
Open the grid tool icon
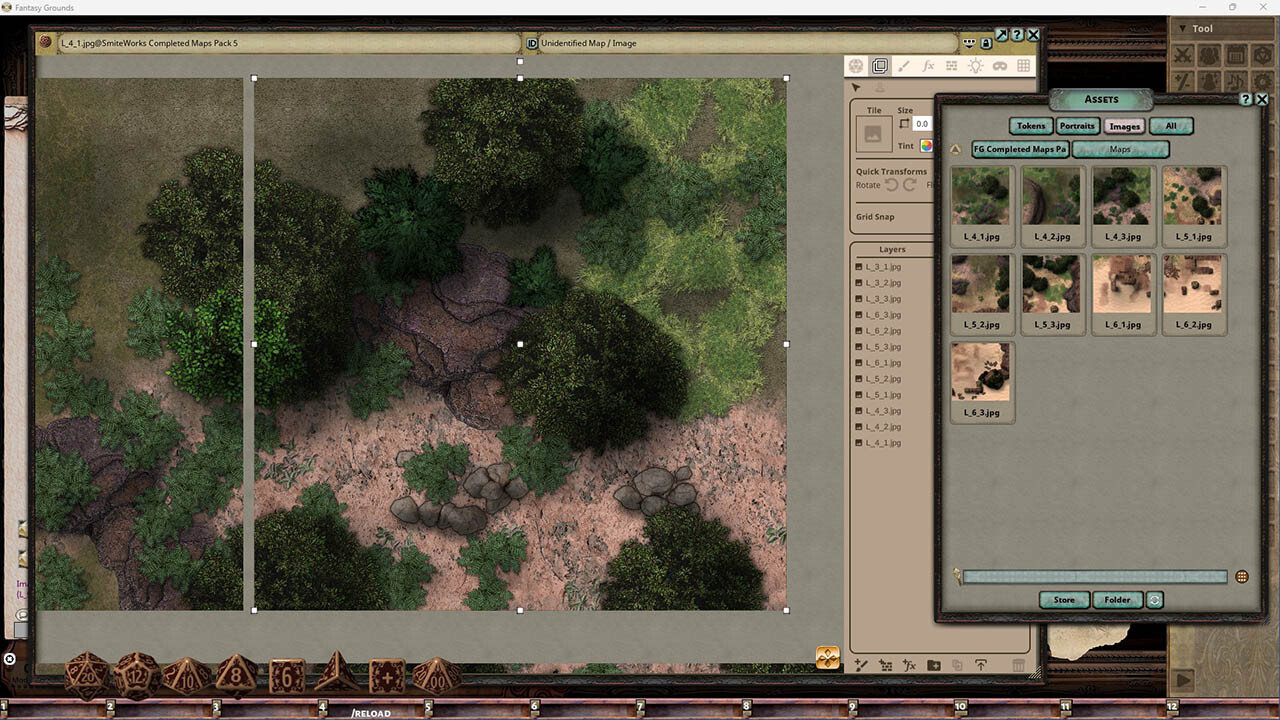click(x=1025, y=66)
